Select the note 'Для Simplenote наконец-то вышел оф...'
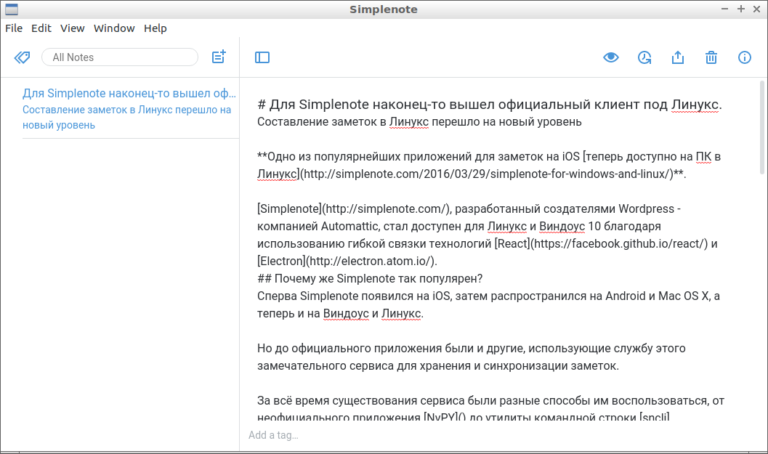This screenshot has height=454, width=768. [x=130, y=109]
